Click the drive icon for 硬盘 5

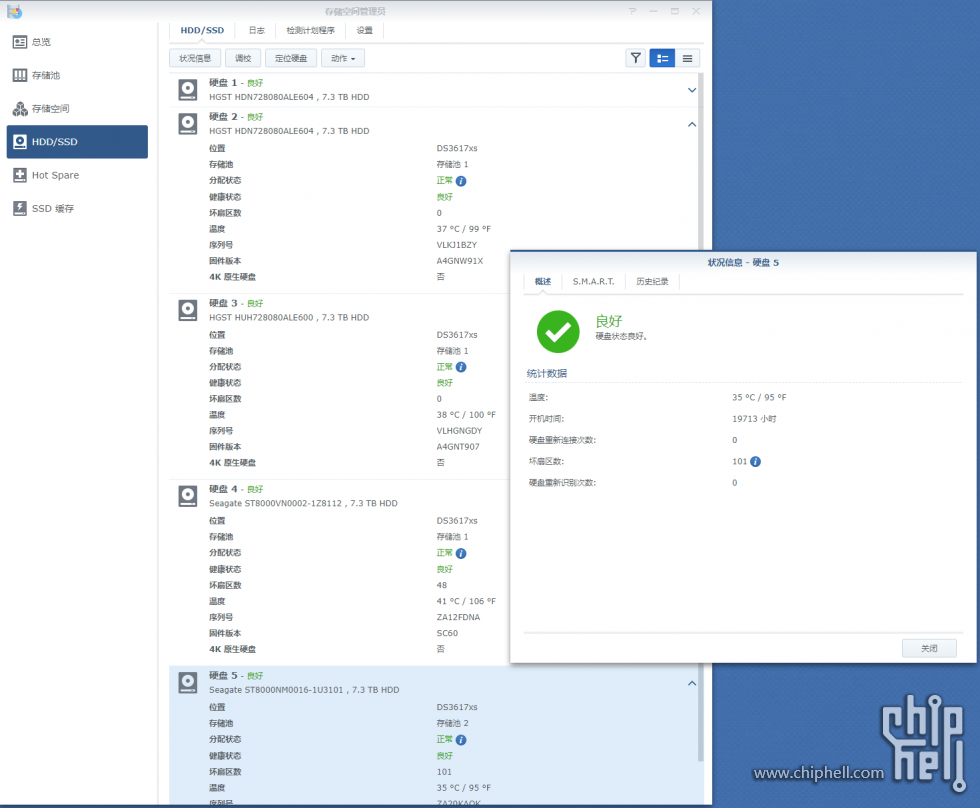click(188, 682)
